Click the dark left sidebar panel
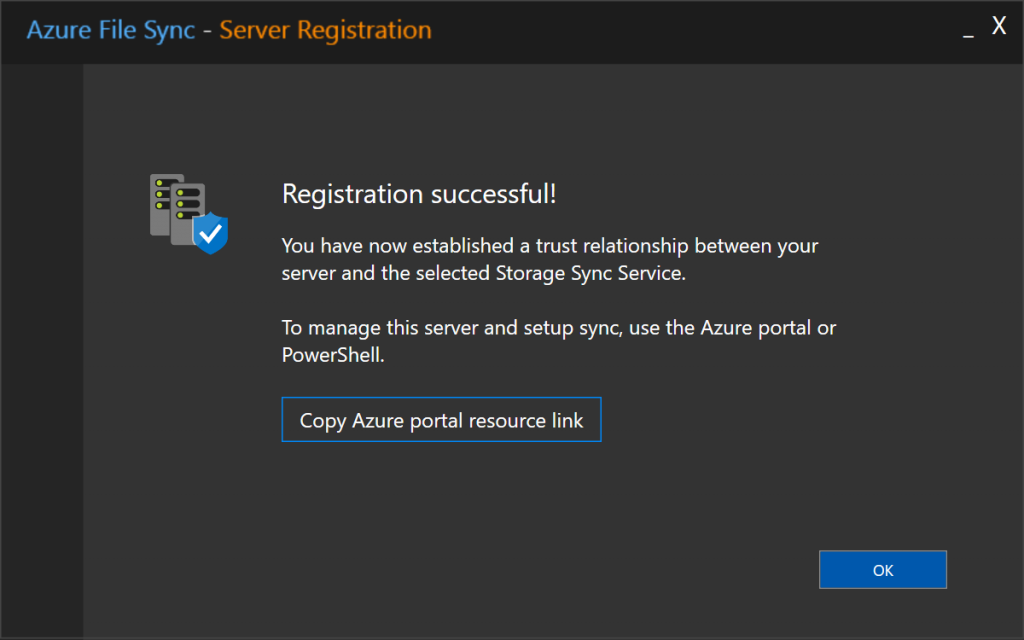Viewport: 1024px width, 640px height. [41, 350]
